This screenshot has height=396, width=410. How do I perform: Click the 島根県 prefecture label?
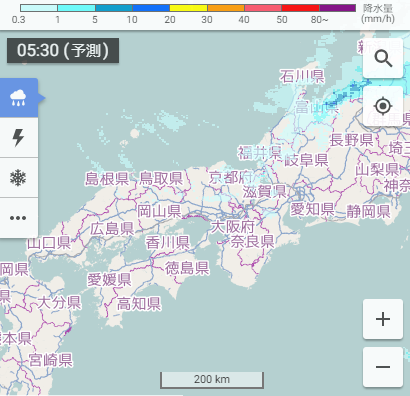coord(107,179)
